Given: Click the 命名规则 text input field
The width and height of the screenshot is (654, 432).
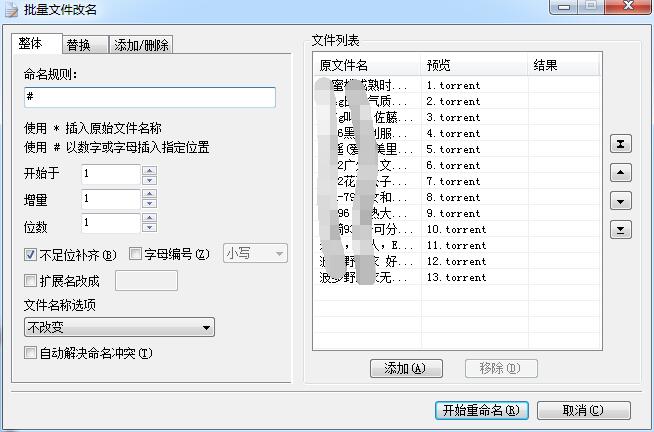Looking at the screenshot, I should pyautogui.click(x=149, y=97).
